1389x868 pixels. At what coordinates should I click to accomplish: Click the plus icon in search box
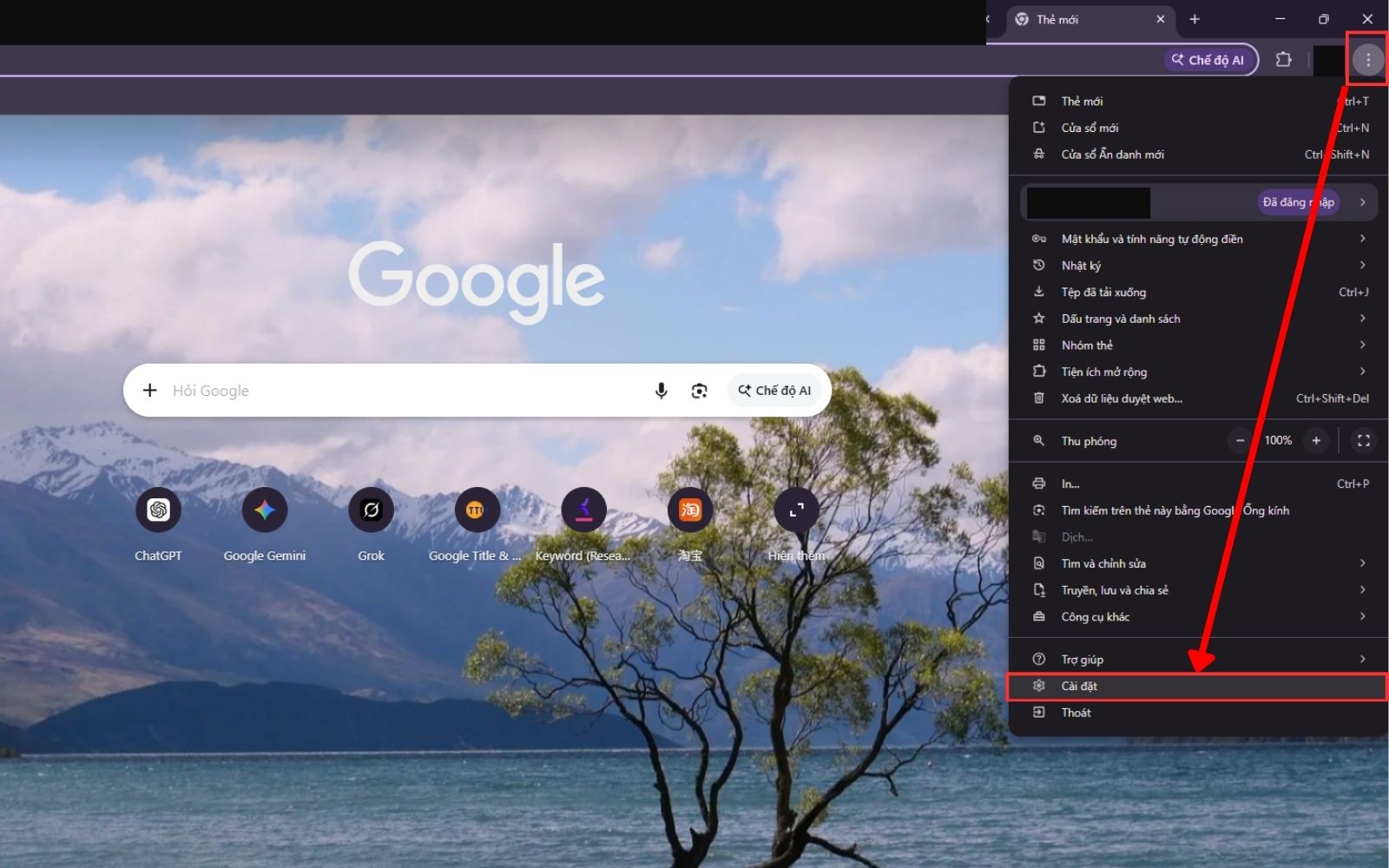click(150, 391)
